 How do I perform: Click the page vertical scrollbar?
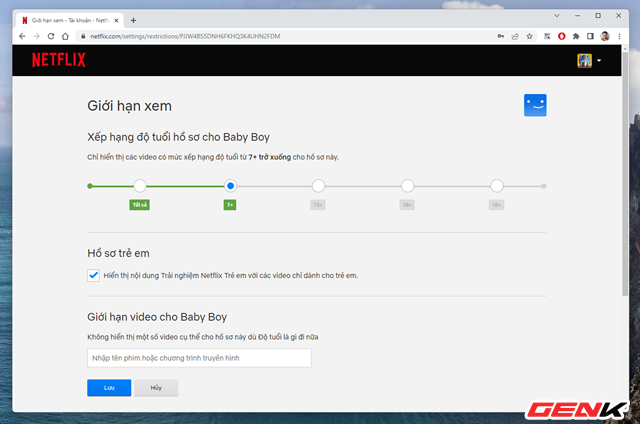click(624, 173)
